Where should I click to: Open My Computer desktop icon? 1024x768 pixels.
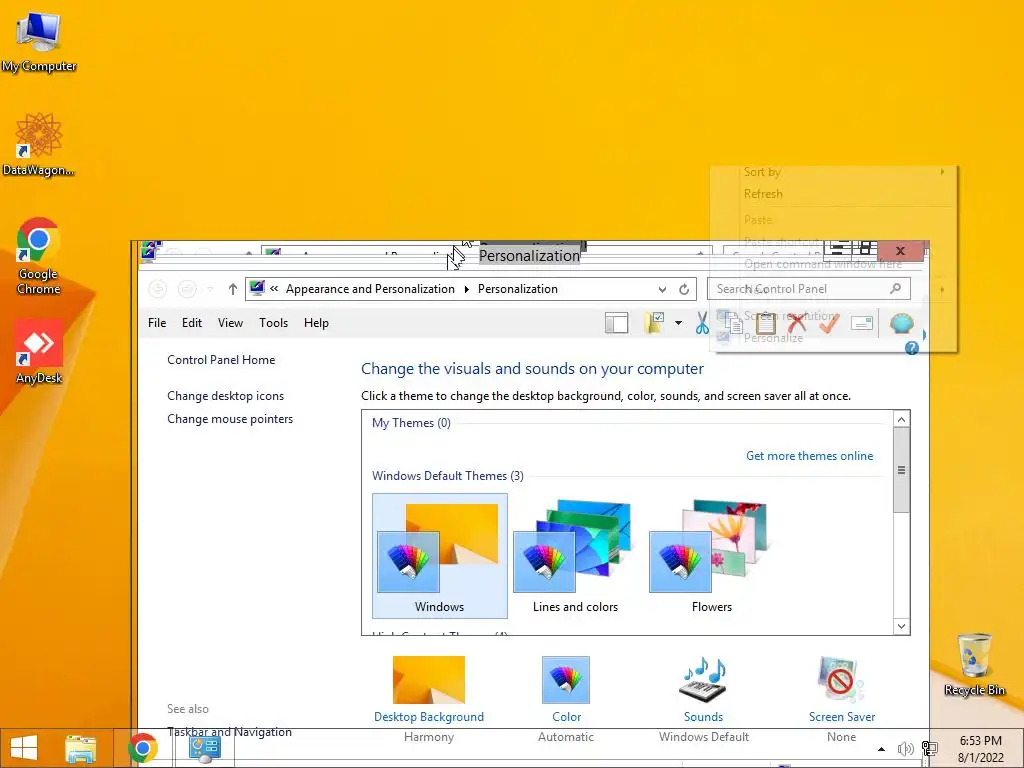[x=39, y=41]
